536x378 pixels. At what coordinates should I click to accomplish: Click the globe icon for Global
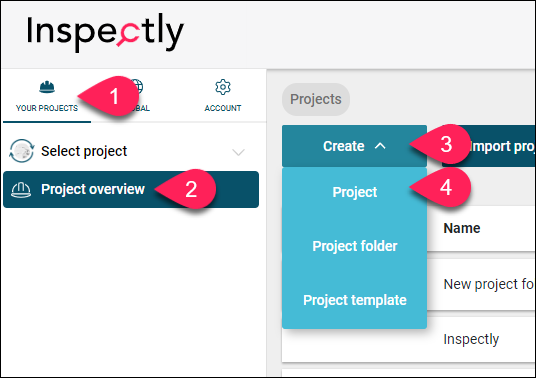(x=137, y=86)
